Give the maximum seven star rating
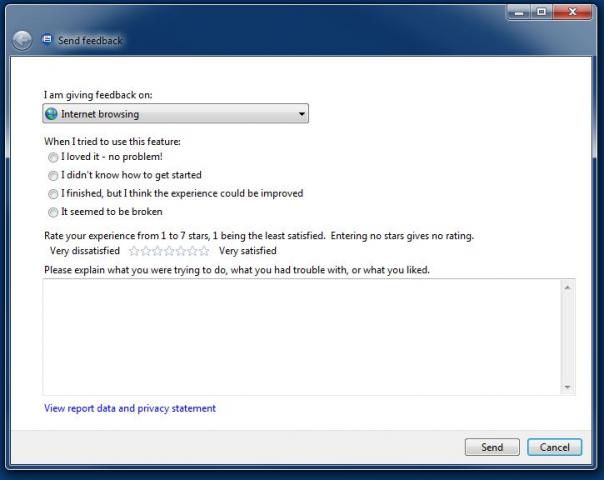This screenshot has height=480, width=604. [x=204, y=251]
